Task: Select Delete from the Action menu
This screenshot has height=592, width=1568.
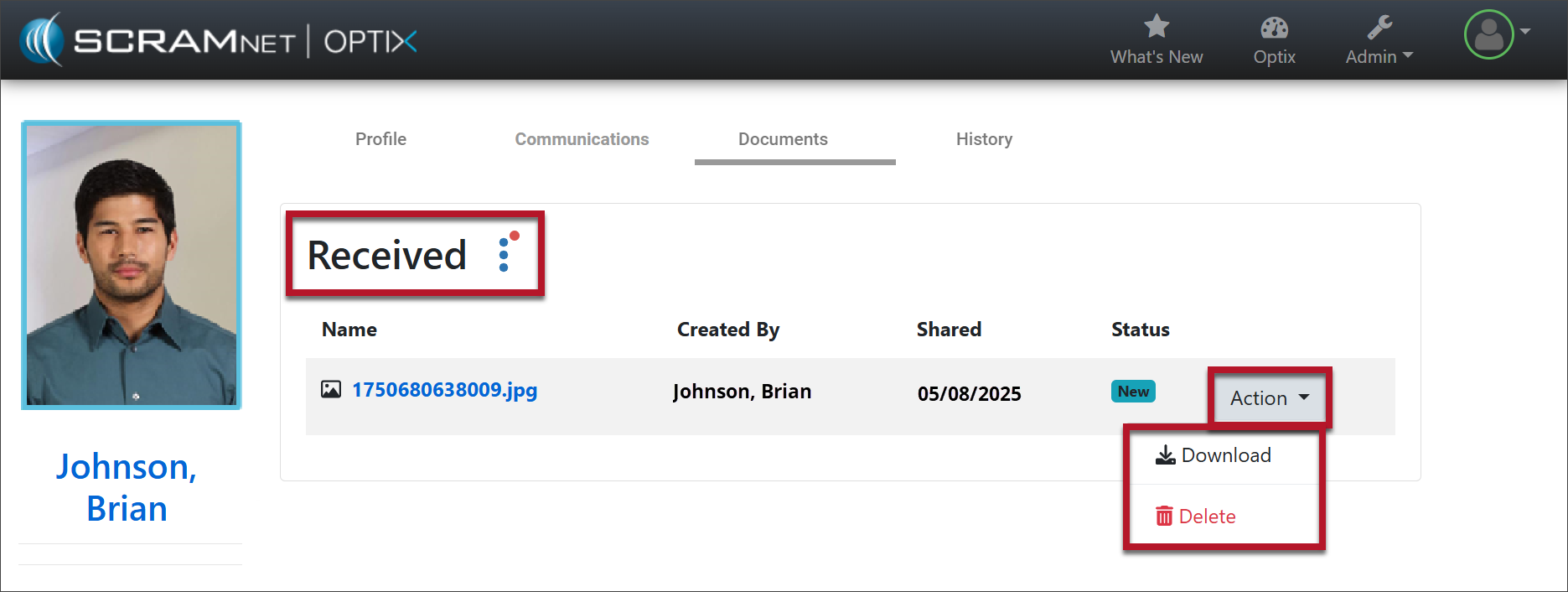Action: 1196,517
